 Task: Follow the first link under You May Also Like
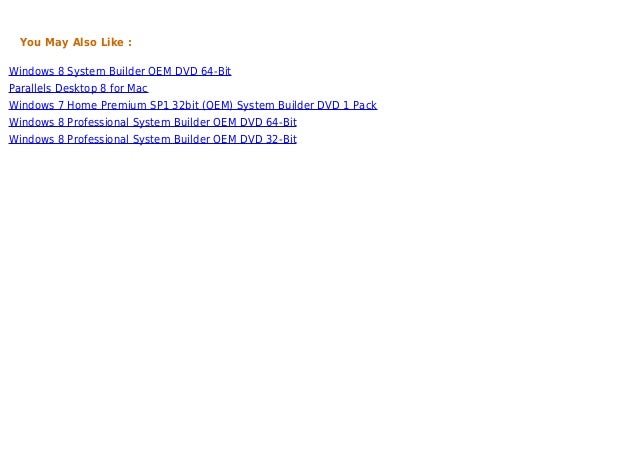(x=120, y=71)
